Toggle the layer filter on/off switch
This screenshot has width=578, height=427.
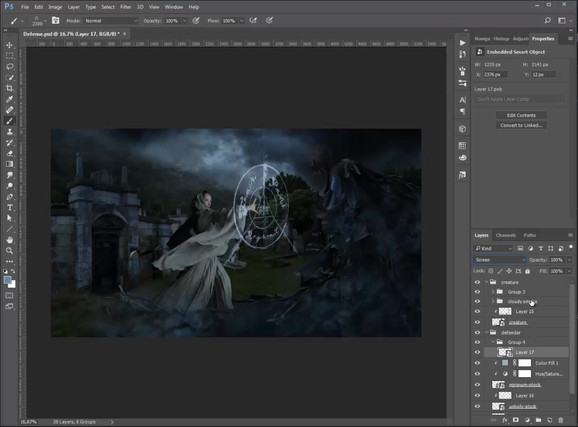point(571,247)
